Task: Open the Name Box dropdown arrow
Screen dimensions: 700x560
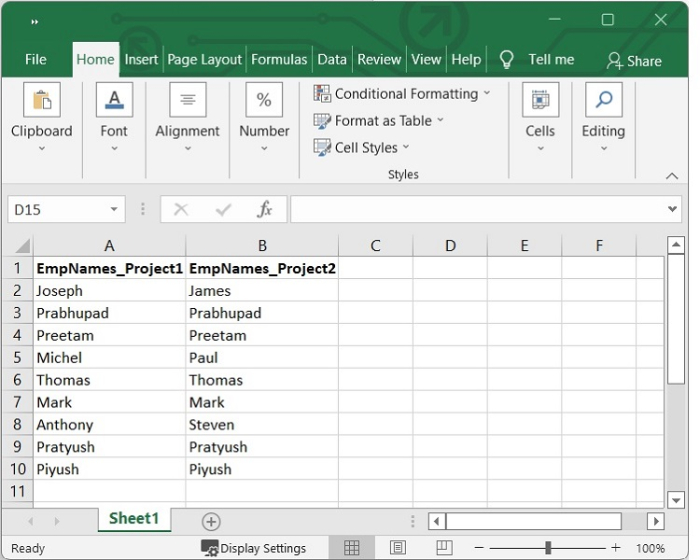Action: click(x=115, y=210)
